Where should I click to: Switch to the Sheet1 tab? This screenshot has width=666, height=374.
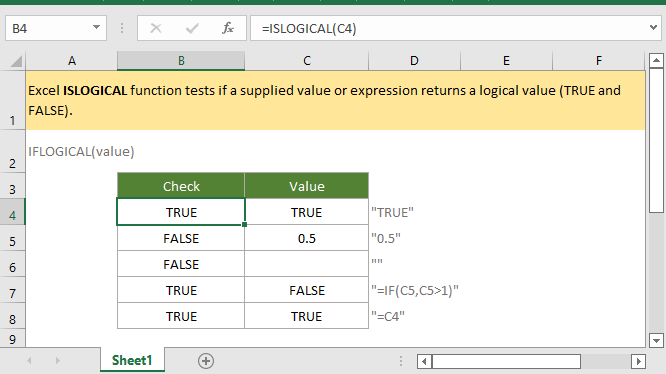(x=132, y=360)
